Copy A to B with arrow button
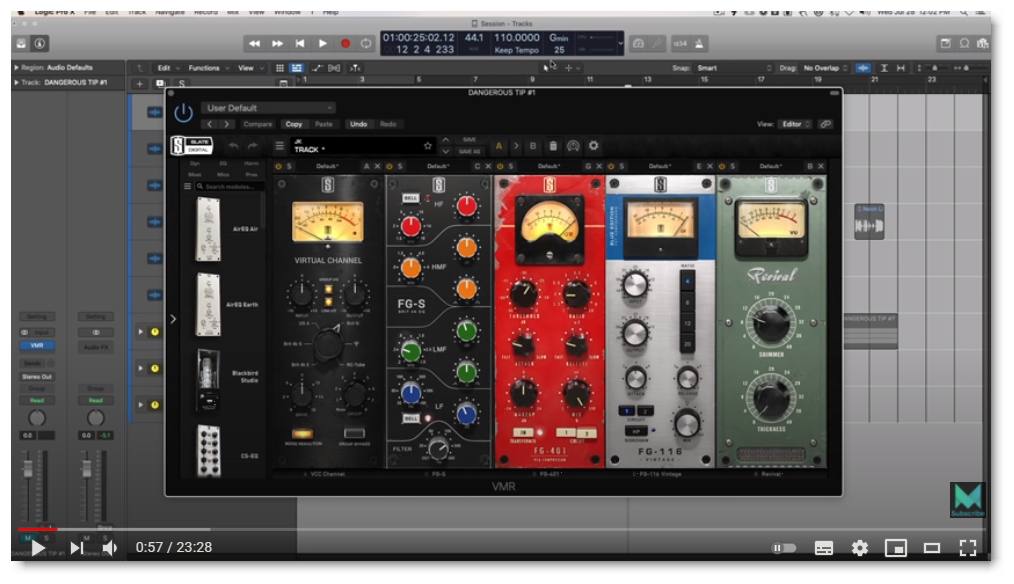The width and height of the screenshot is (1014, 584). [x=516, y=146]
